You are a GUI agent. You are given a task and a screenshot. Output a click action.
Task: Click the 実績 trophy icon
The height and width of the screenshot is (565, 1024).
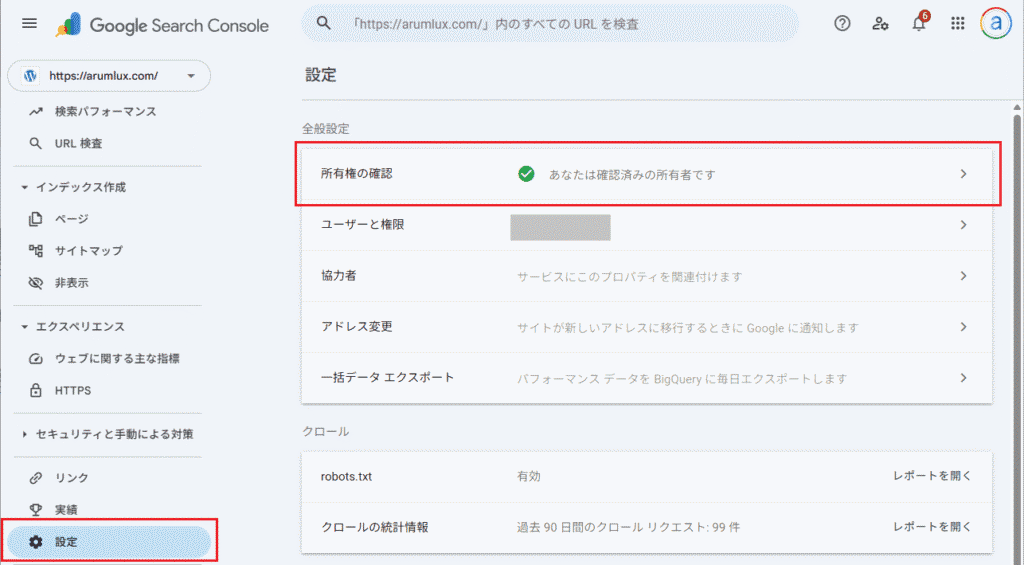click(36, 509)
